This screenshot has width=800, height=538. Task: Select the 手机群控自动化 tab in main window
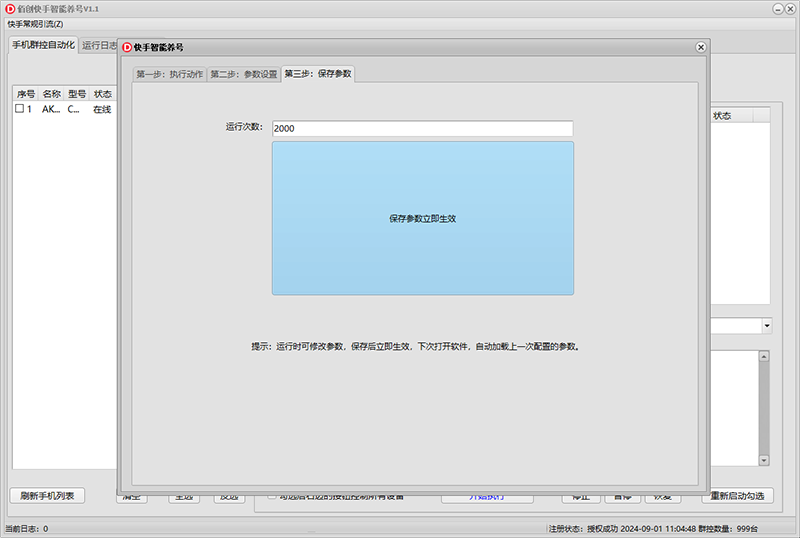click(x=43, y=45)
